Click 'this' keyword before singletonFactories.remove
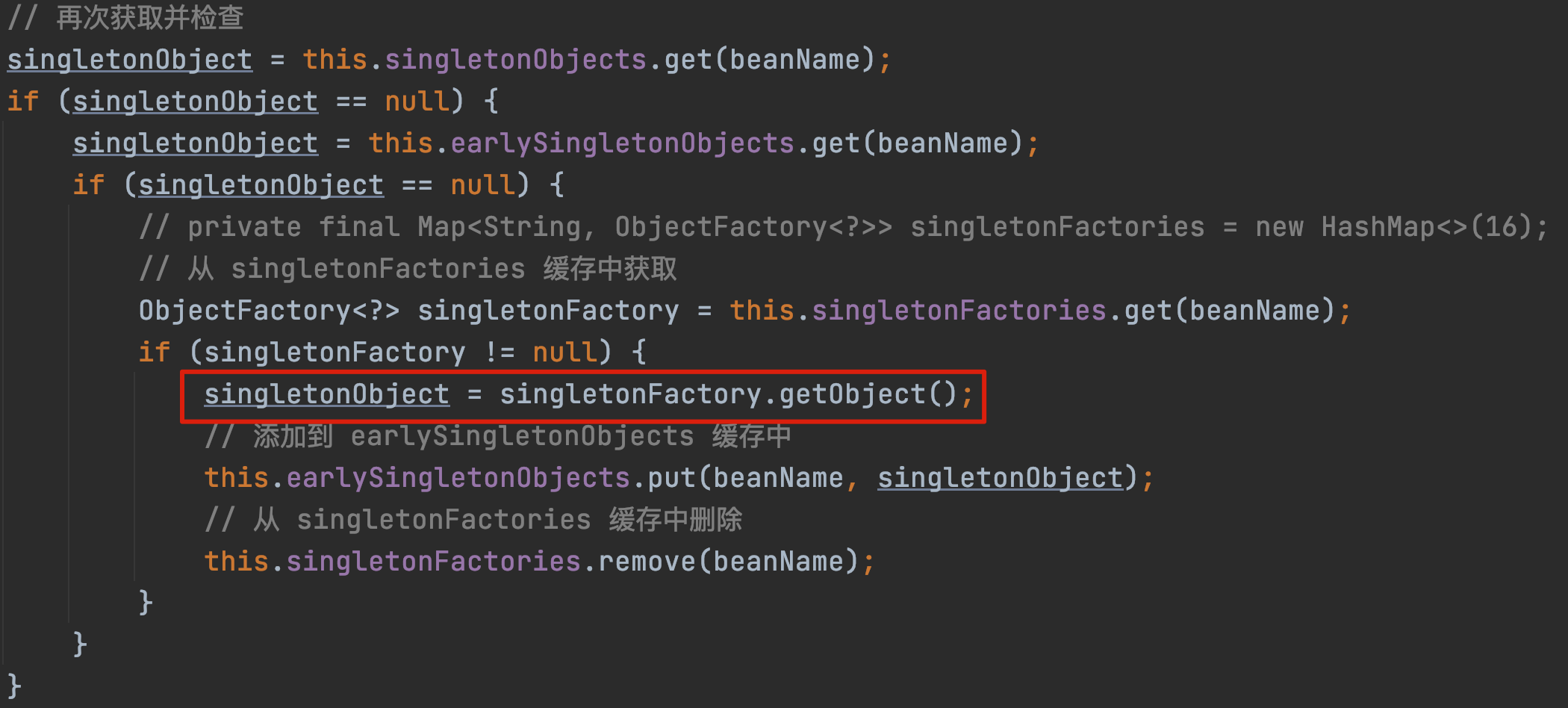 click(237, 562)
